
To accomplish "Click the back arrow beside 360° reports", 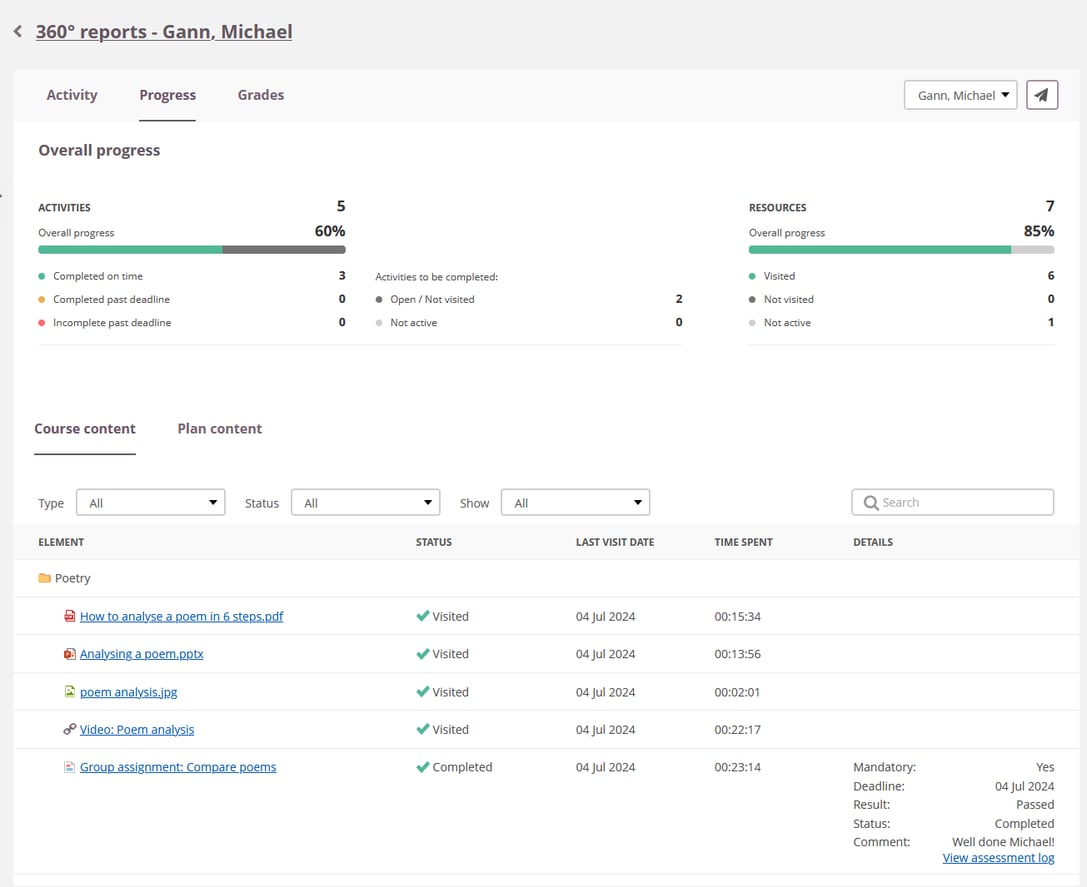I will pos(18,32).
